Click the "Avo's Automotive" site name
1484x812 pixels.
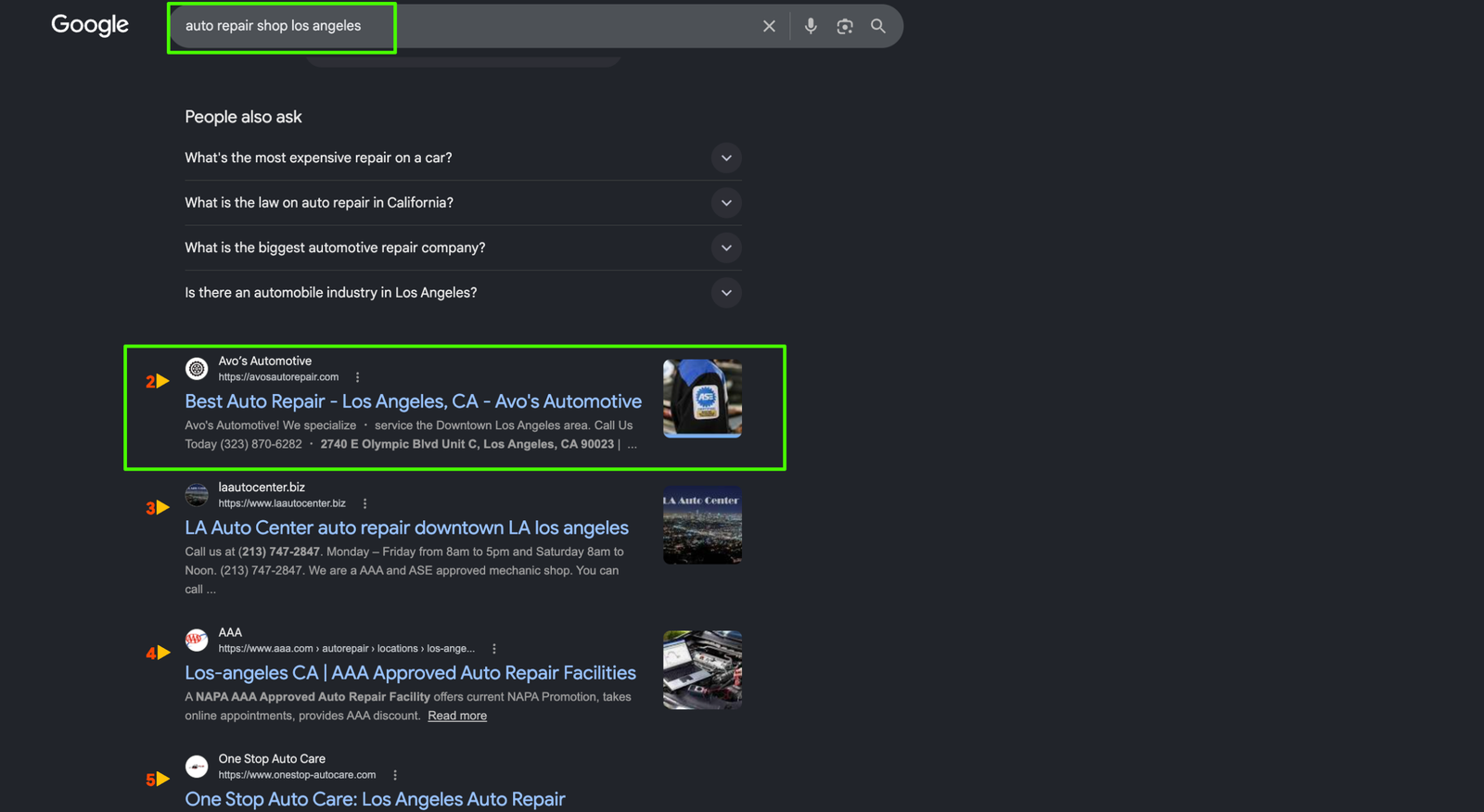265,362
